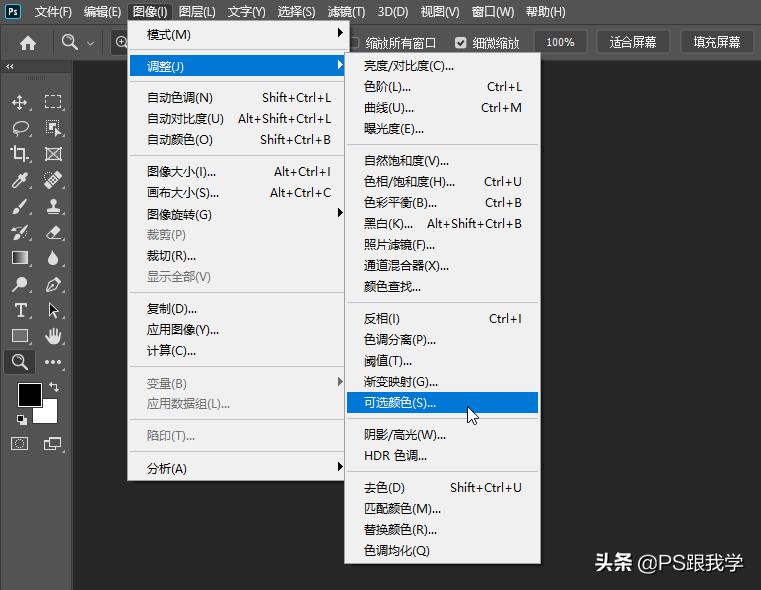Toggle the 细微缩放 checkbox

coord(461,43)
